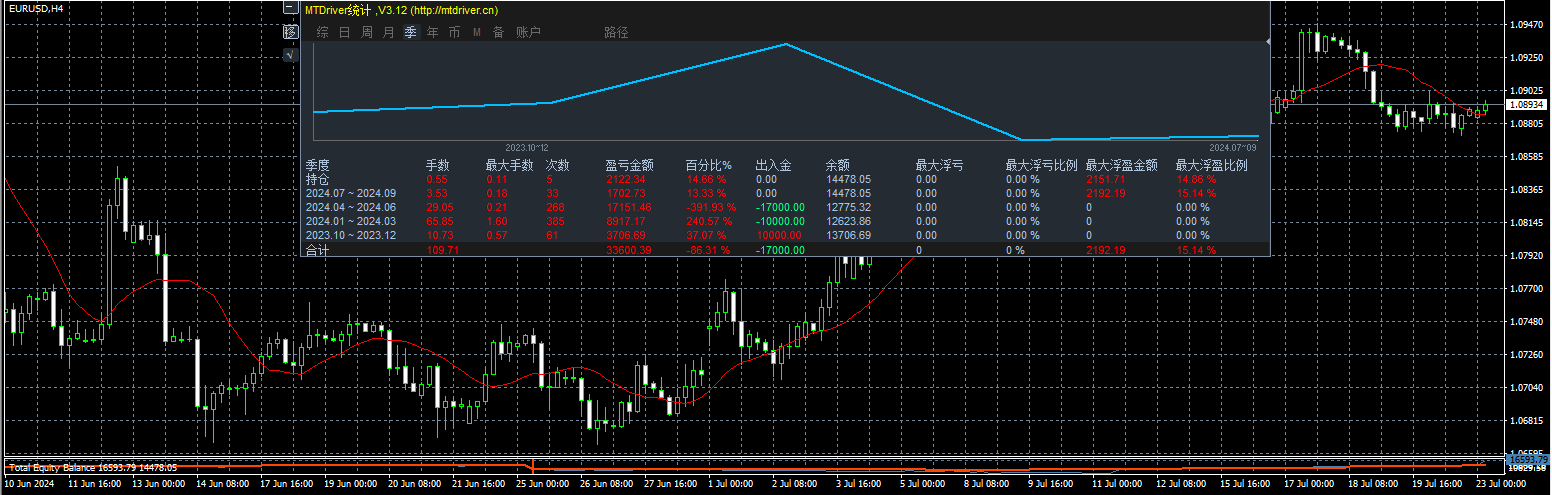Viewport: 1552px width, 495px height.
Task: Switch to the 月 monthly tab
Action: coord(388,32)
